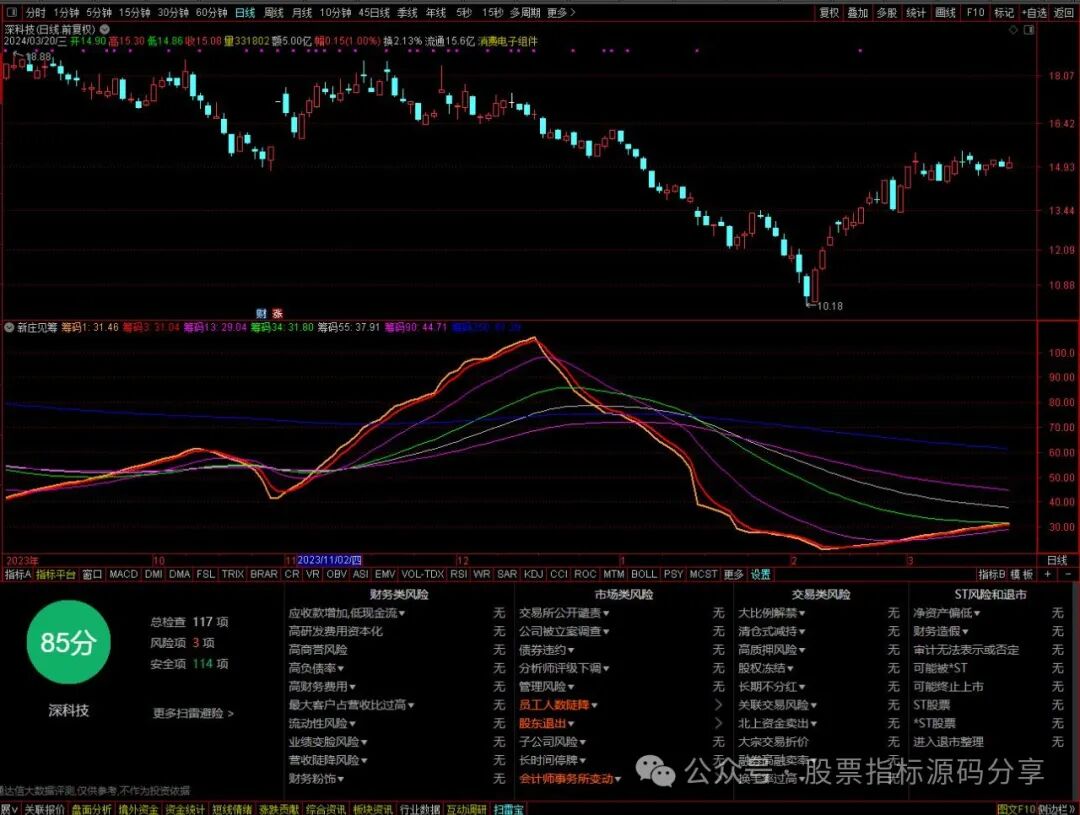1080x815 pixels.
Task: Click the 标记 mark button
Action: point(1004,12)
